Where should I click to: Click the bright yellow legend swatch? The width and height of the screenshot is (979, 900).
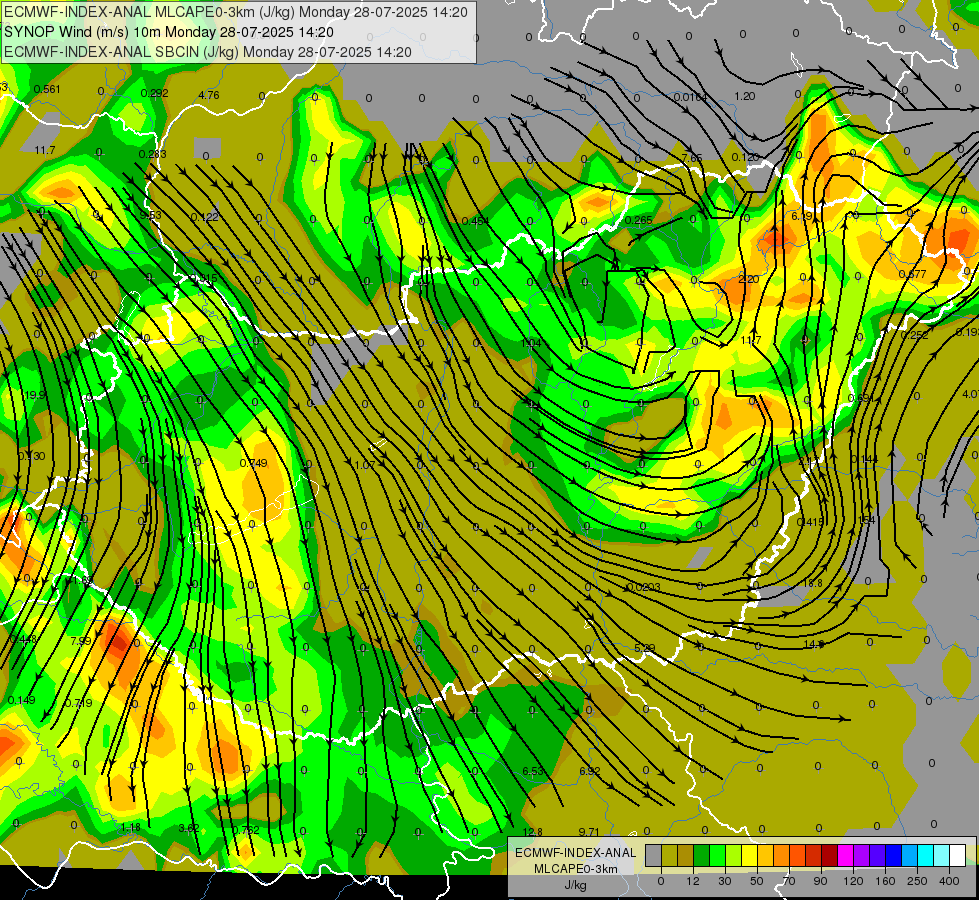(x=750, y=855)
